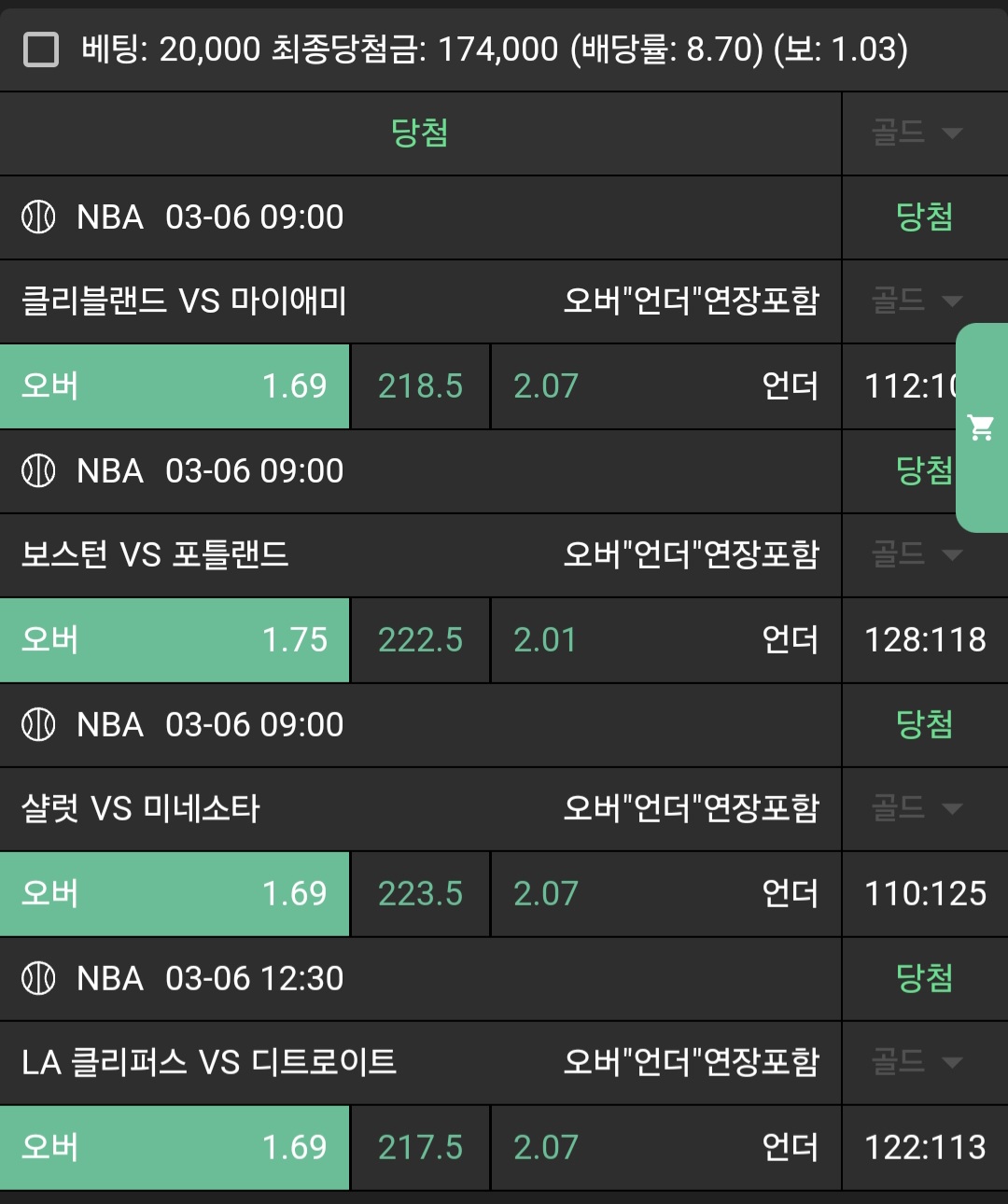Select 오버 1.75 for 보스턴 VS 포틀랜드
Image resolution: width=1008 pixels, height=1204 pixels.
(175, 640)
